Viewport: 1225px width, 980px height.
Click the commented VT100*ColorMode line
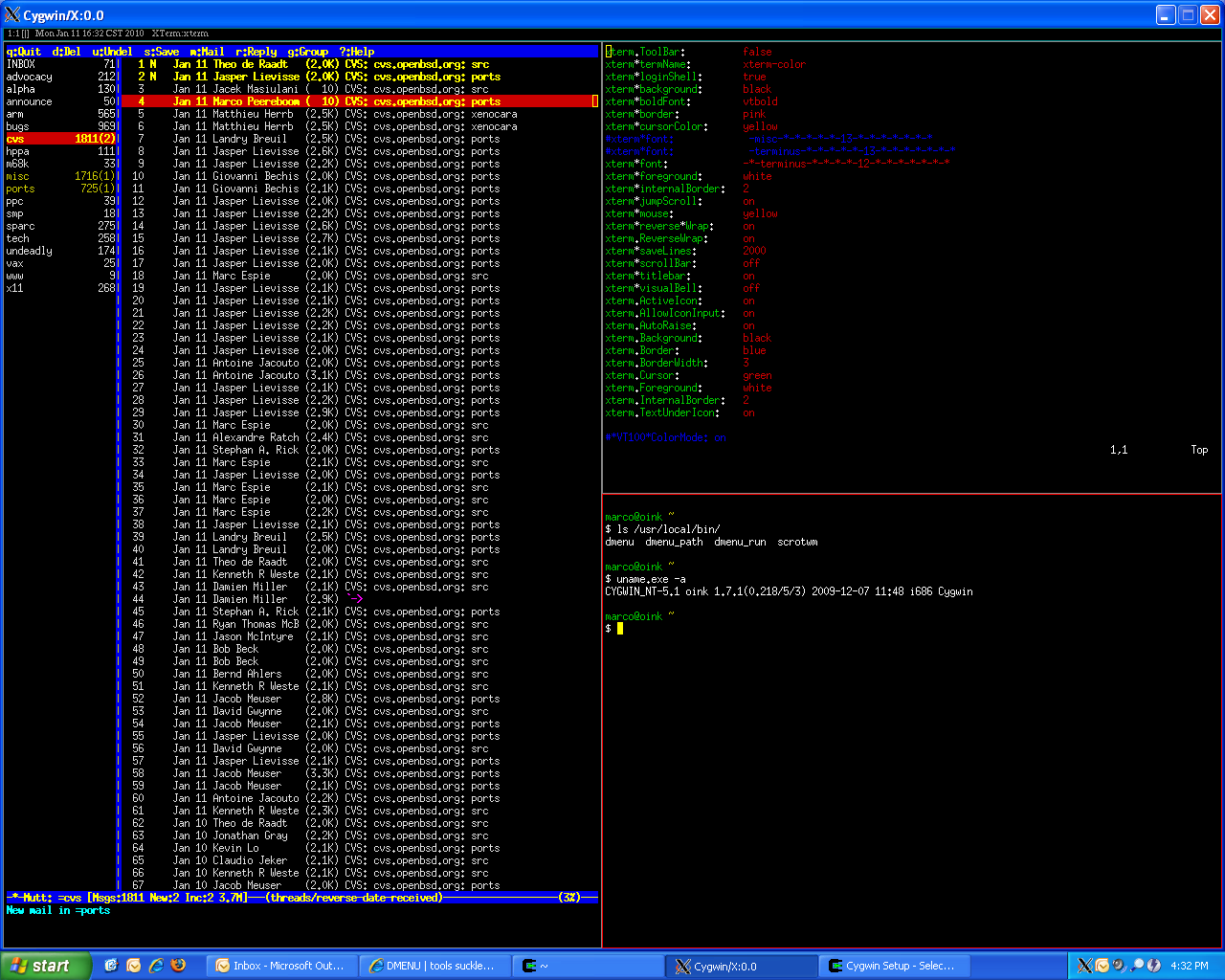click(x=665, y=437)
